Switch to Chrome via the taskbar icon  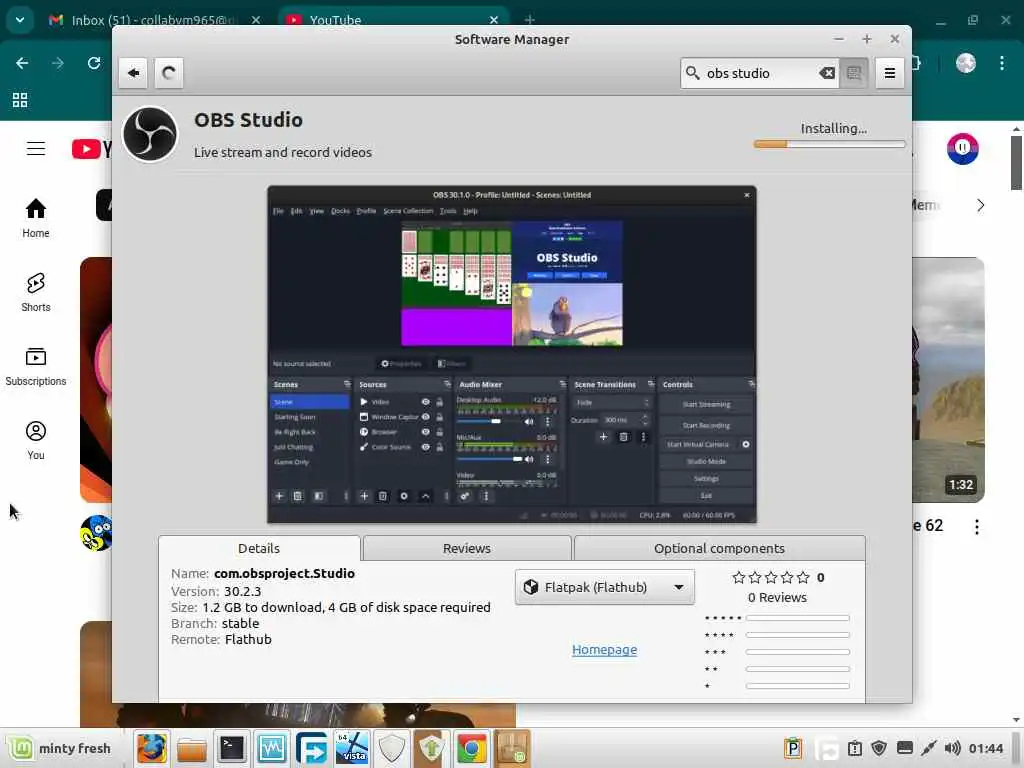[472, 748]
